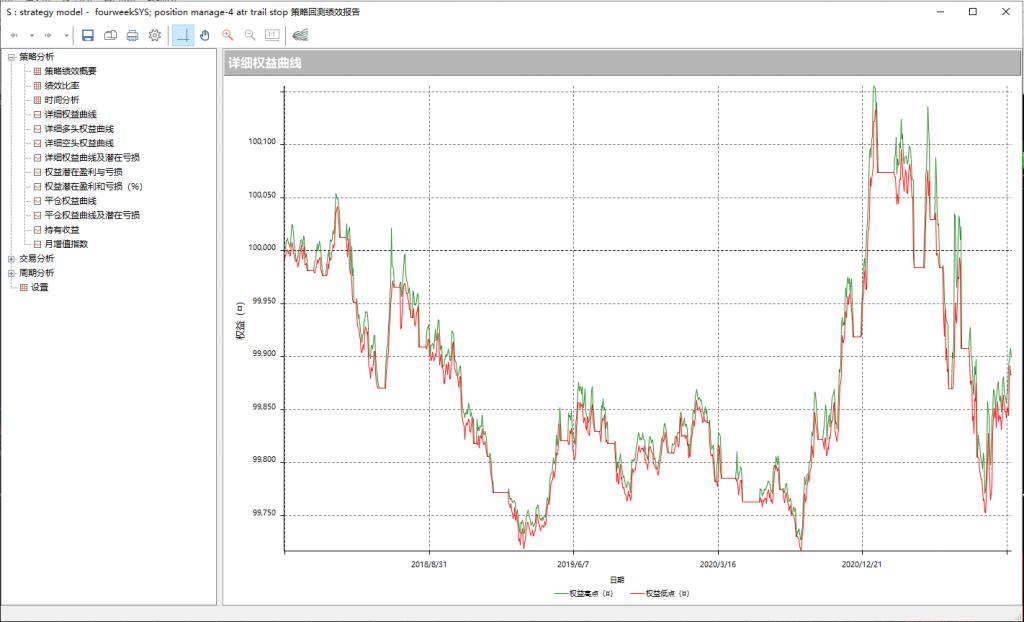Open the back navigation history dropdown
Screen dimensions: 1024x622
31,35
